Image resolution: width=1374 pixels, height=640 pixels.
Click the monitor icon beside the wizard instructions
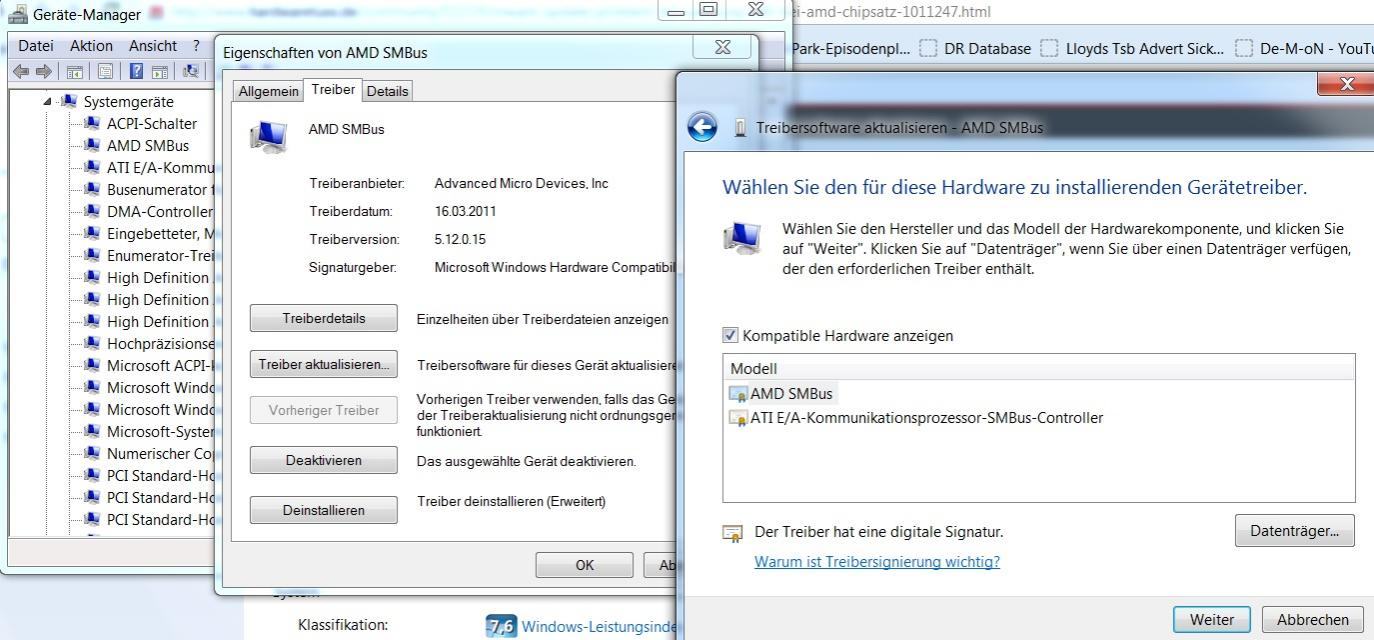pos(741,238)
